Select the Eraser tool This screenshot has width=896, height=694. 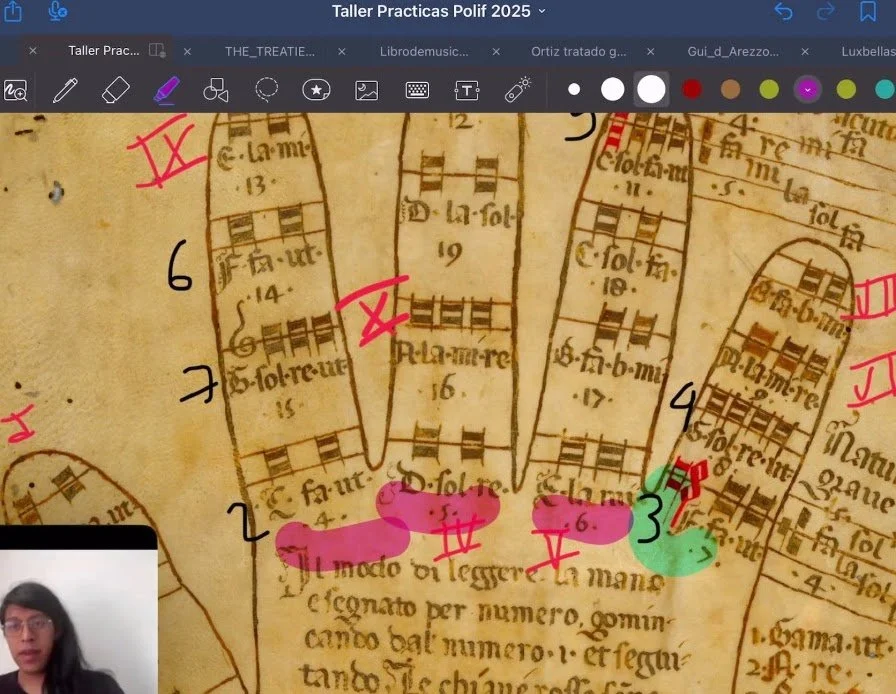(x=115, y=90)
